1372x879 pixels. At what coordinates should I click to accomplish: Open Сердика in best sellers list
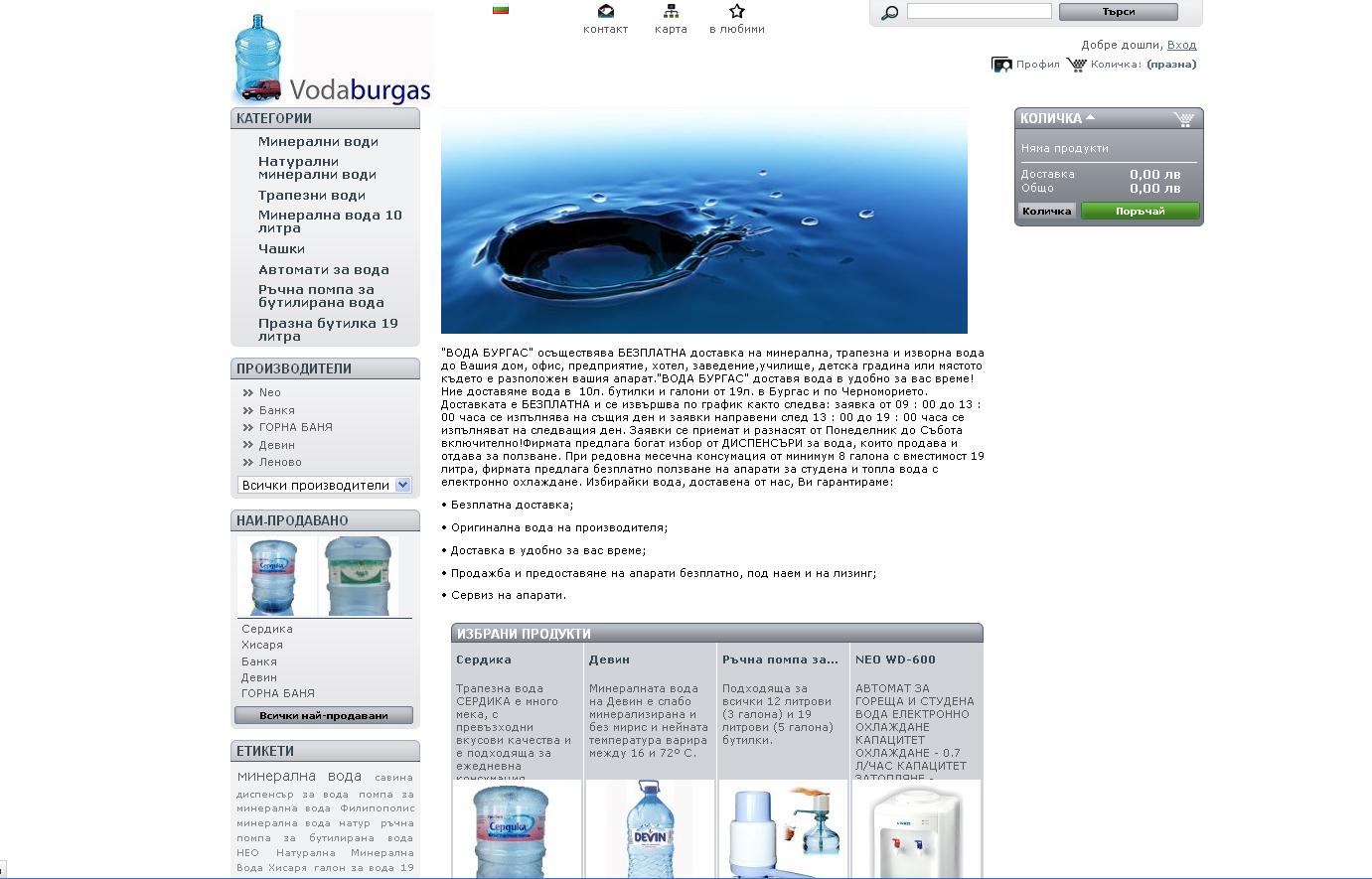[267, 629]
